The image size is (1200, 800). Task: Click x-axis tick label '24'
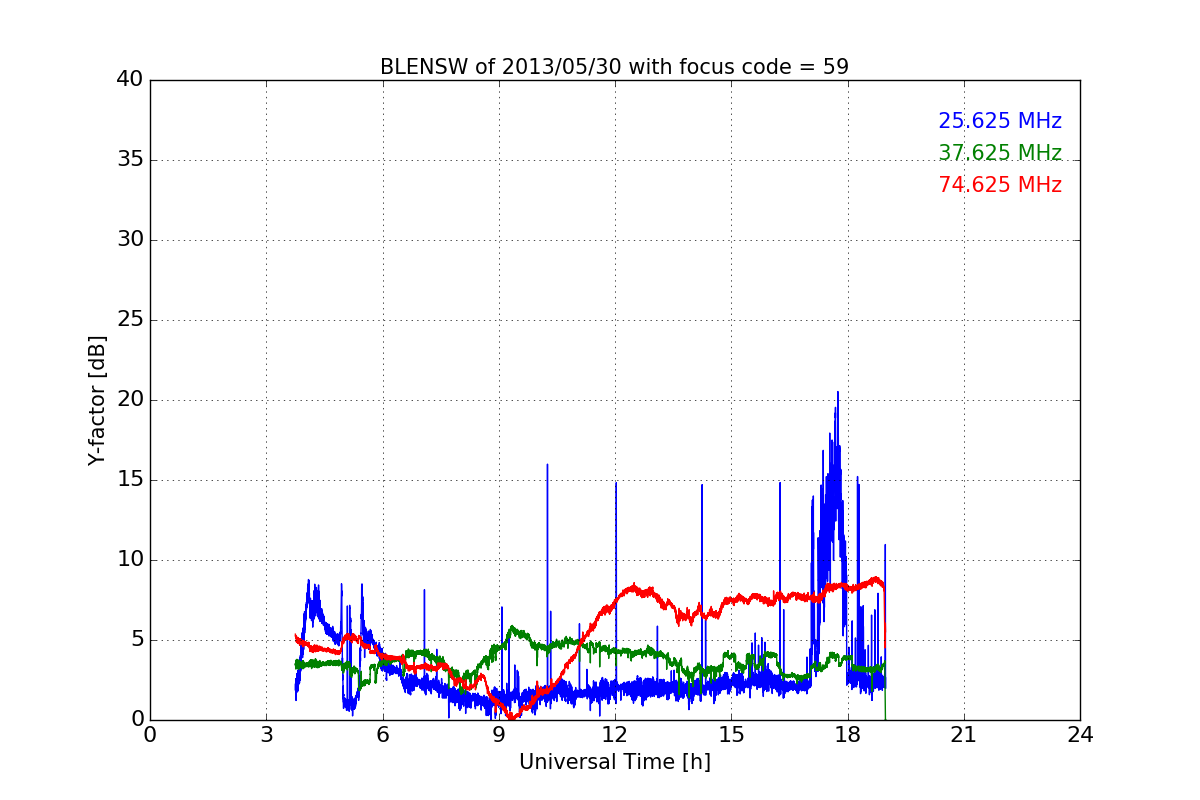(x=1080, y=735)
